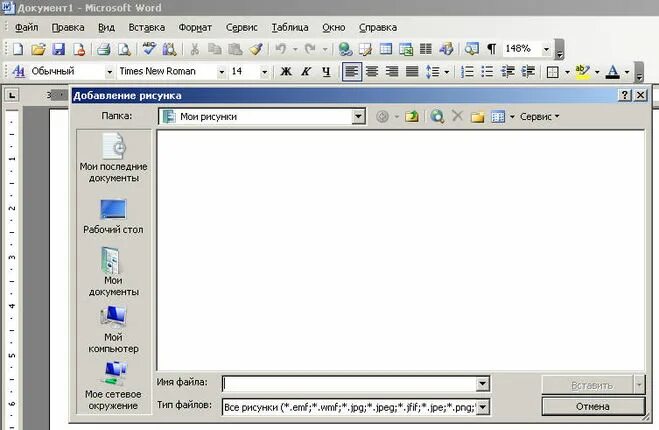Viewport: 659px width, 430px height.
Task: Toggle bulleted list
Action: (487, 72)
